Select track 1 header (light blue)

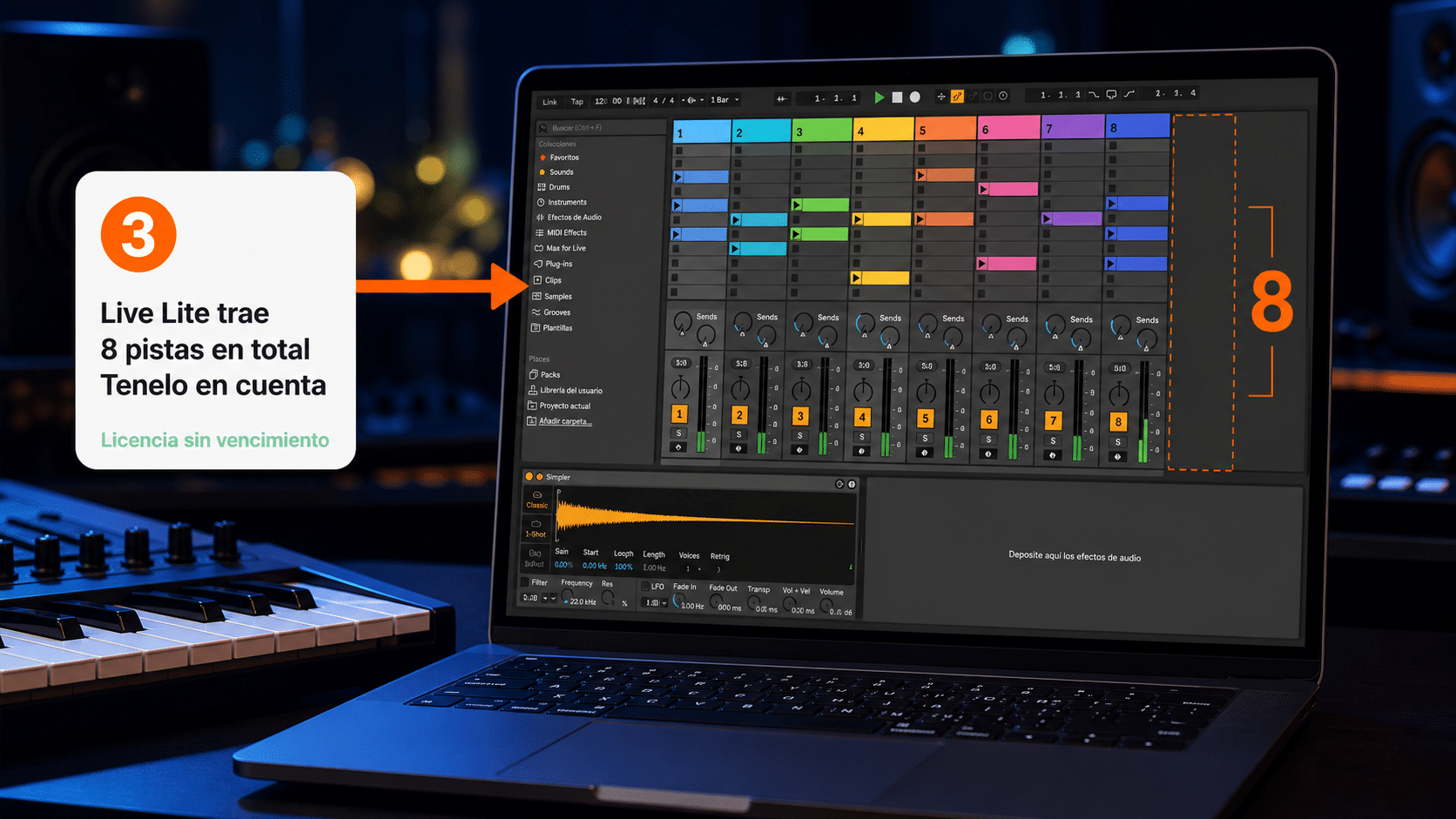(x=702, y=132)
